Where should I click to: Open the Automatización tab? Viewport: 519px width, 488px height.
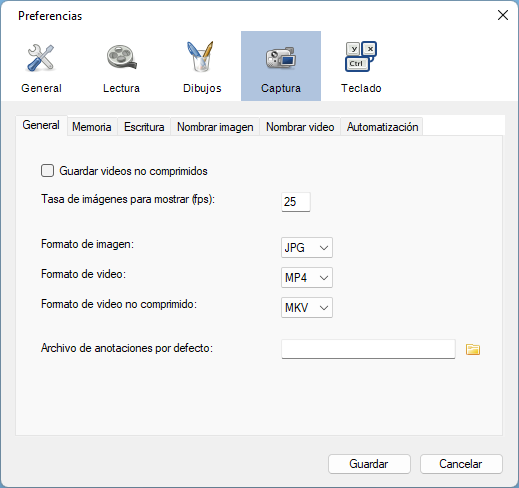click(382, 127)
